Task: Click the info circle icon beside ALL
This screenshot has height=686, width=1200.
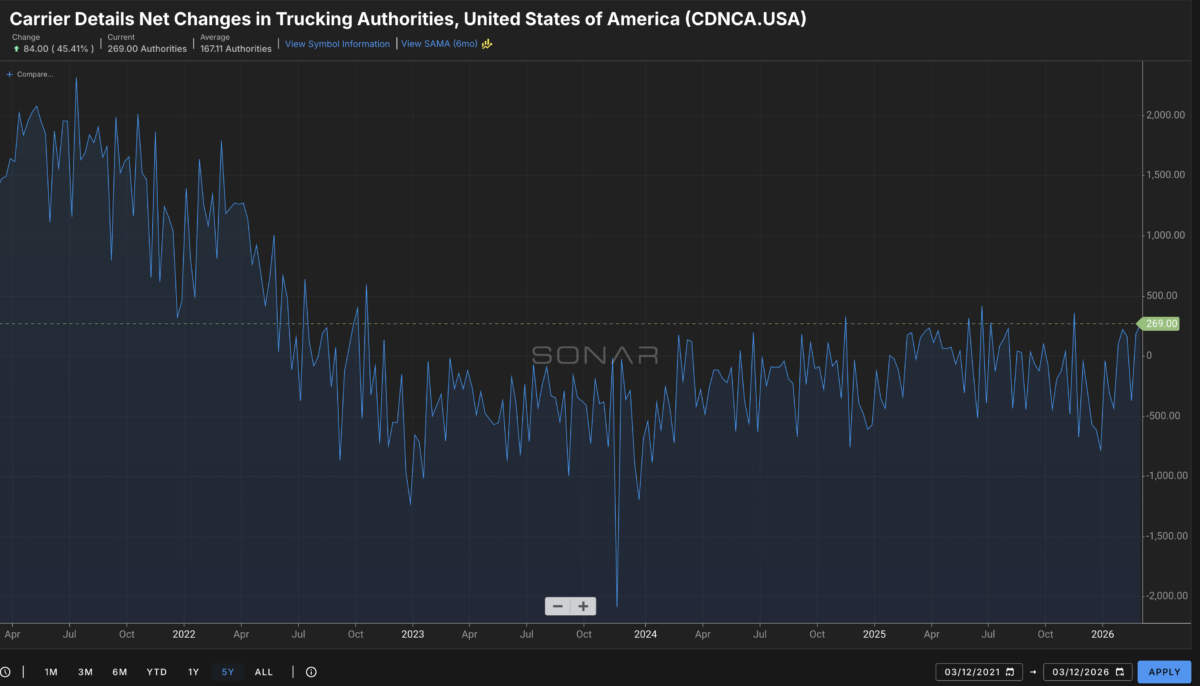Action: click(x=311, y=672)
